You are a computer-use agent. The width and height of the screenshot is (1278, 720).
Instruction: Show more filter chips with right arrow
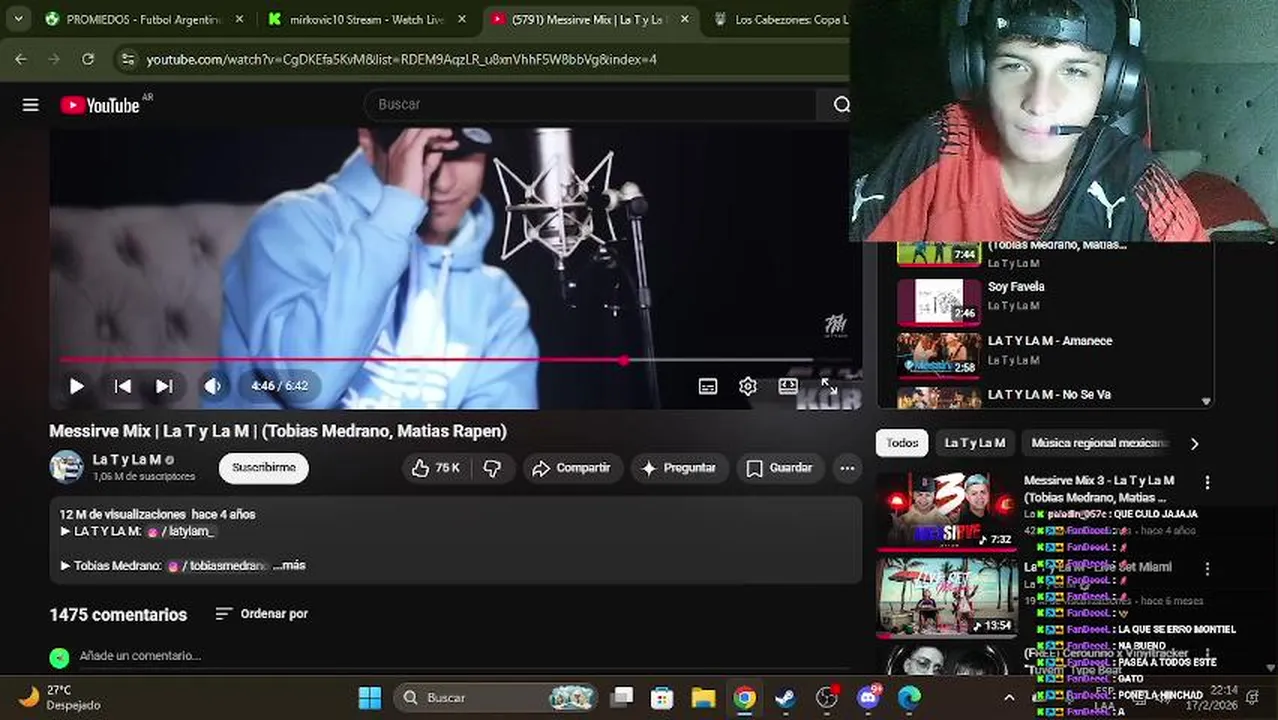click(1194, 443)
